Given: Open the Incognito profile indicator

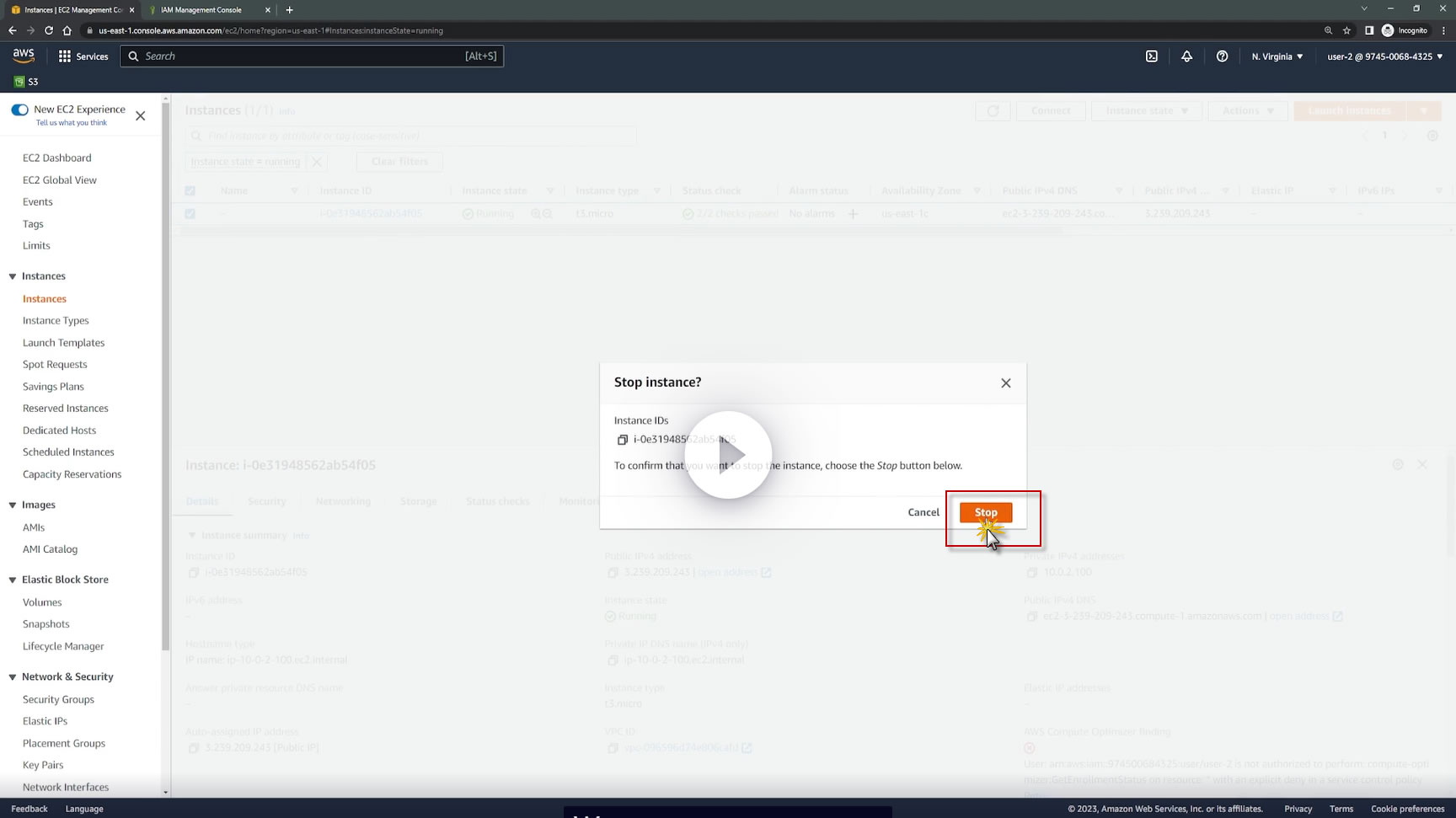Looking at the screenshot, I should click(1405, 30).
